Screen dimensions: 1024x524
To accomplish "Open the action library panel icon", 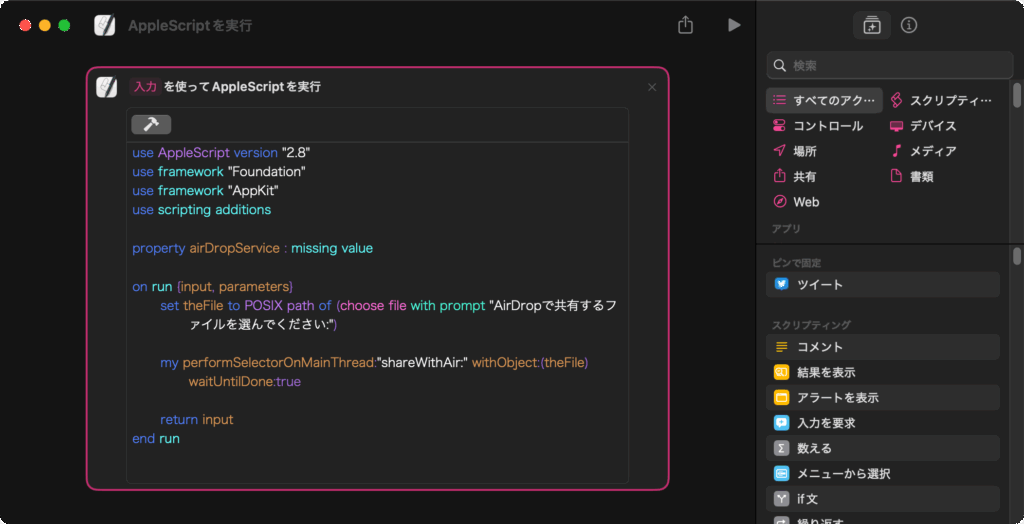I will (x=872, y=25).
